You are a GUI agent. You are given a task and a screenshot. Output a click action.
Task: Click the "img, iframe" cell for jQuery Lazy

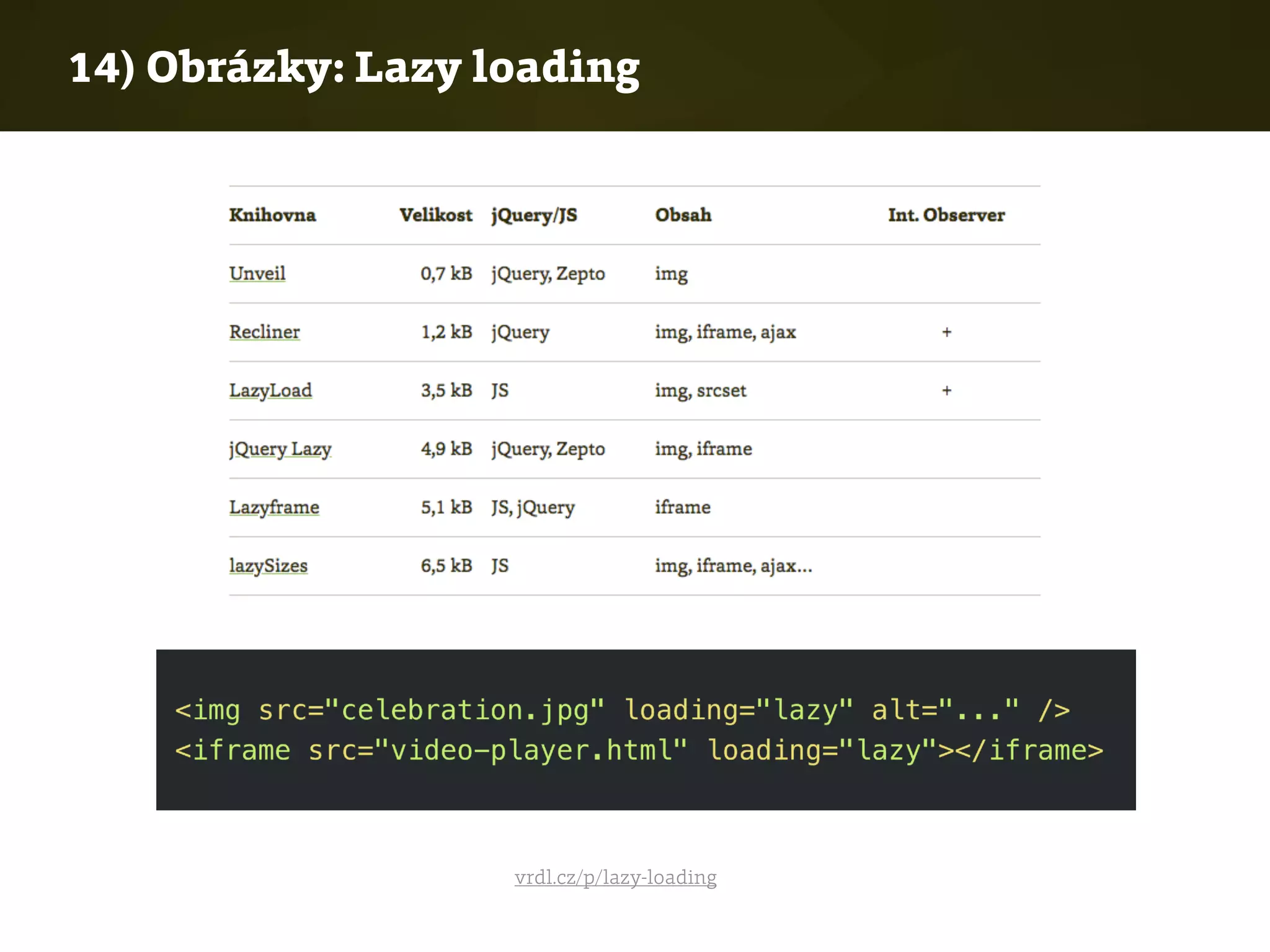(x=704, y=449)
